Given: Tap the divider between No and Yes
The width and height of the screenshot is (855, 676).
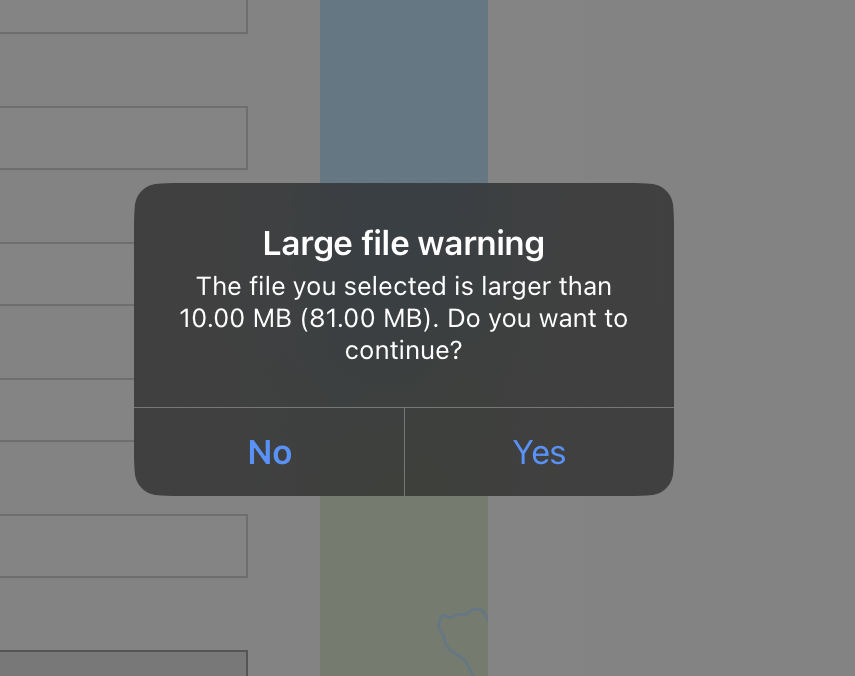Looking at the screenshot, I should (x=403, y=452).
